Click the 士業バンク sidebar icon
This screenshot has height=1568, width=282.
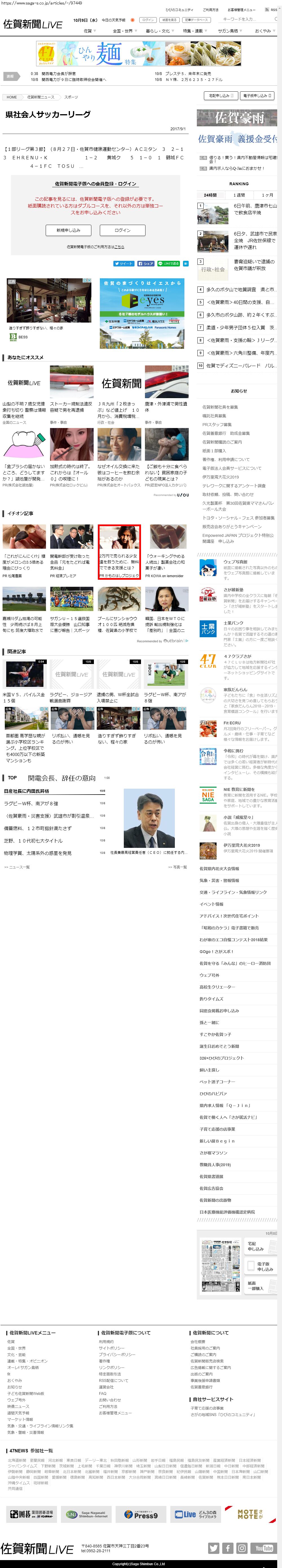click(x=208, y=628)
